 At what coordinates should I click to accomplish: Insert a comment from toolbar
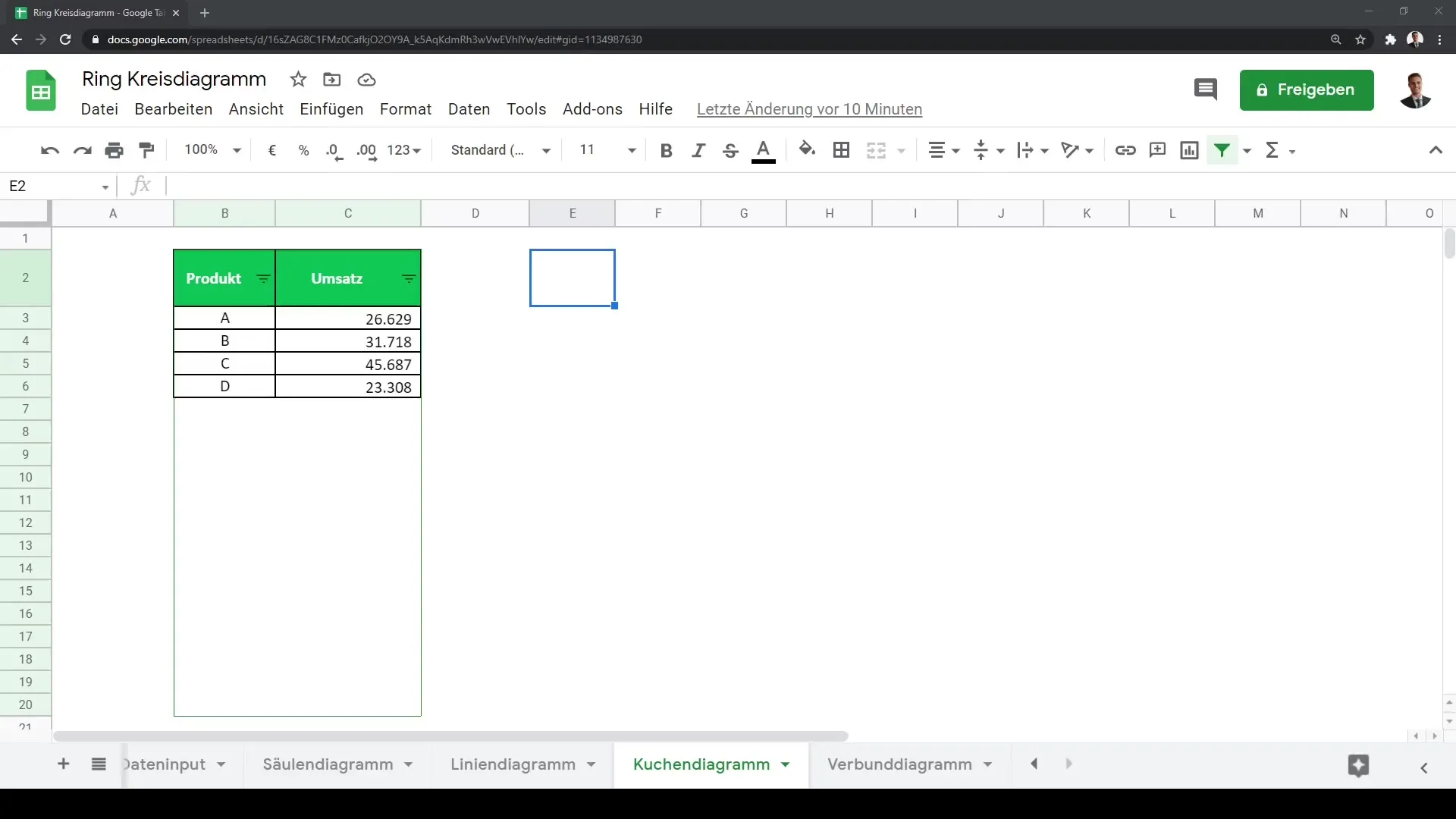tap(1157, 150)
